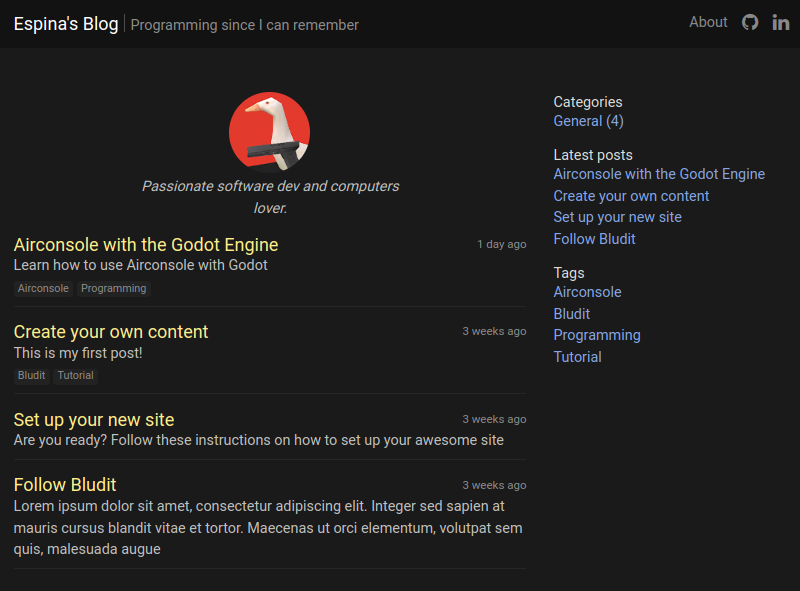The width and height of the screenshot is (800, 591).
Task: Open the Tutorial tag in sidebar
Action: click(x=578, y=357)
